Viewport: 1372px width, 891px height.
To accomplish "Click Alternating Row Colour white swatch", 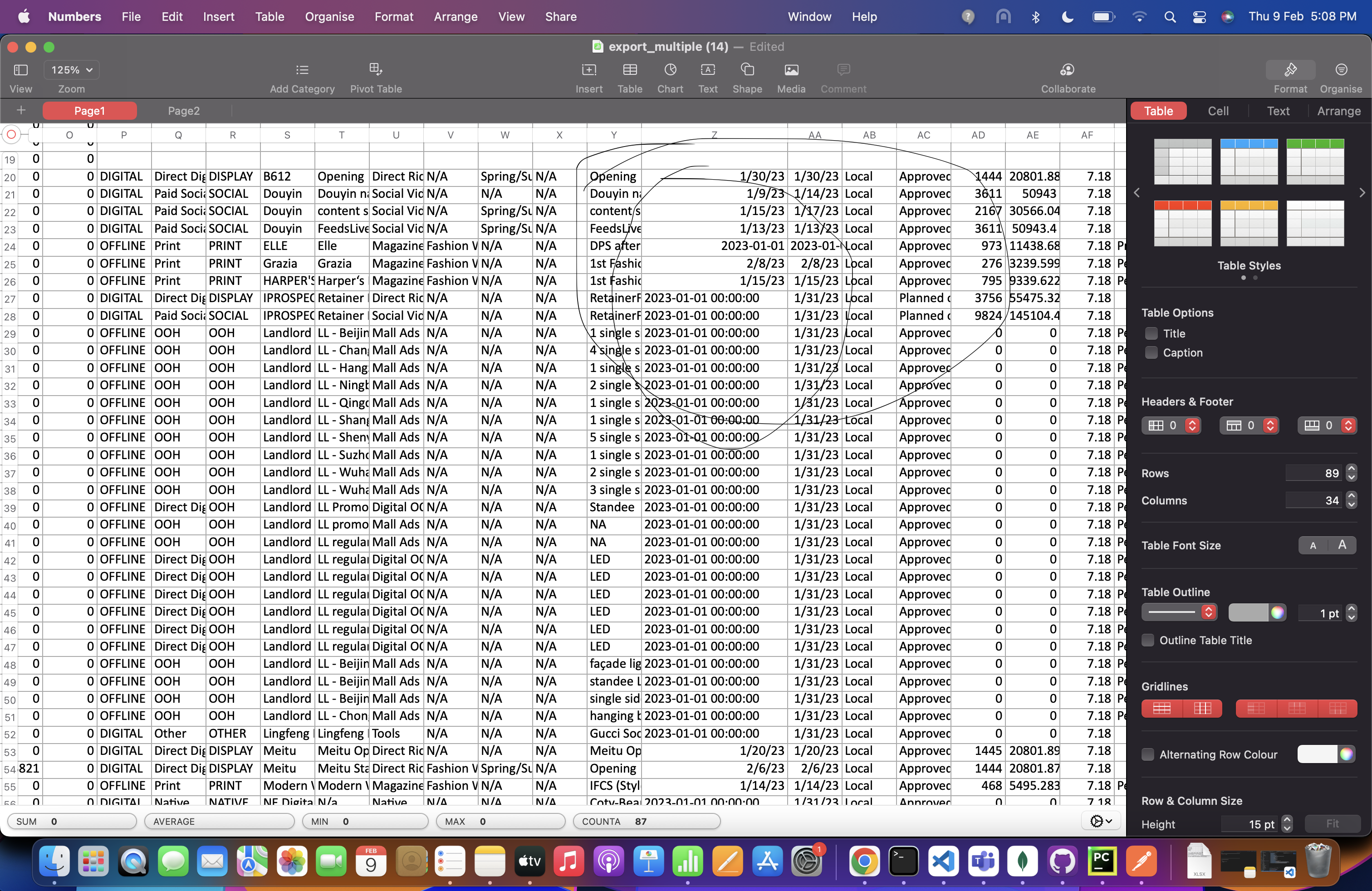I will tap(1317, 754).
